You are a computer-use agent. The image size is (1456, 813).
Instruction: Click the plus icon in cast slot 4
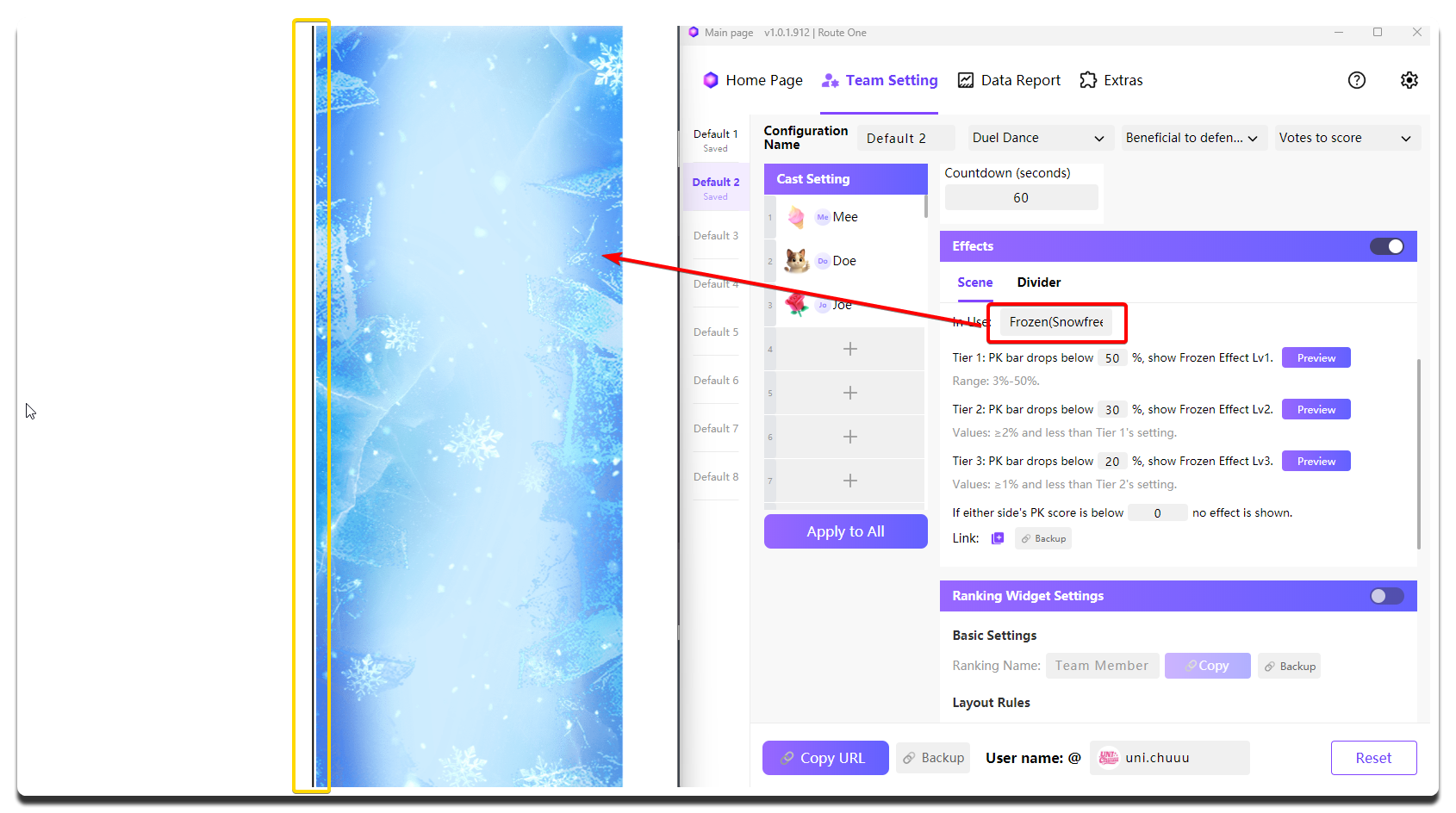[849, 349]
